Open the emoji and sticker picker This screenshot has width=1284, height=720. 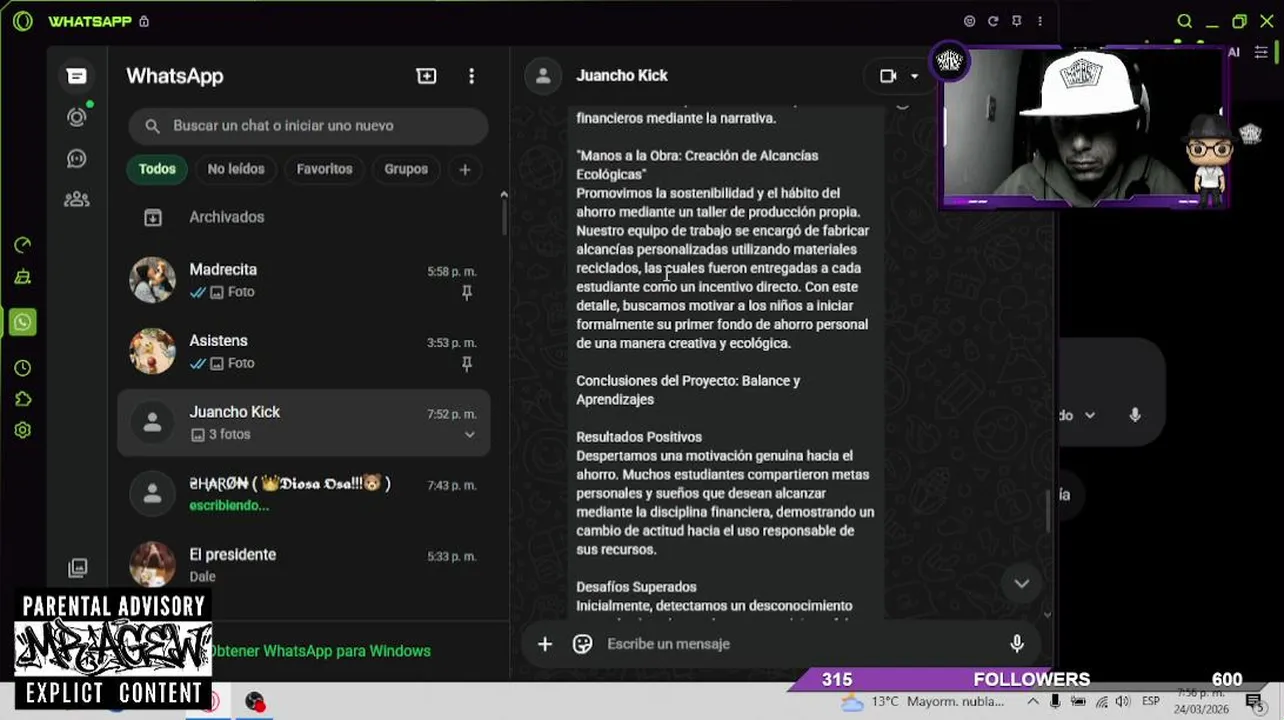pos(583,644)
